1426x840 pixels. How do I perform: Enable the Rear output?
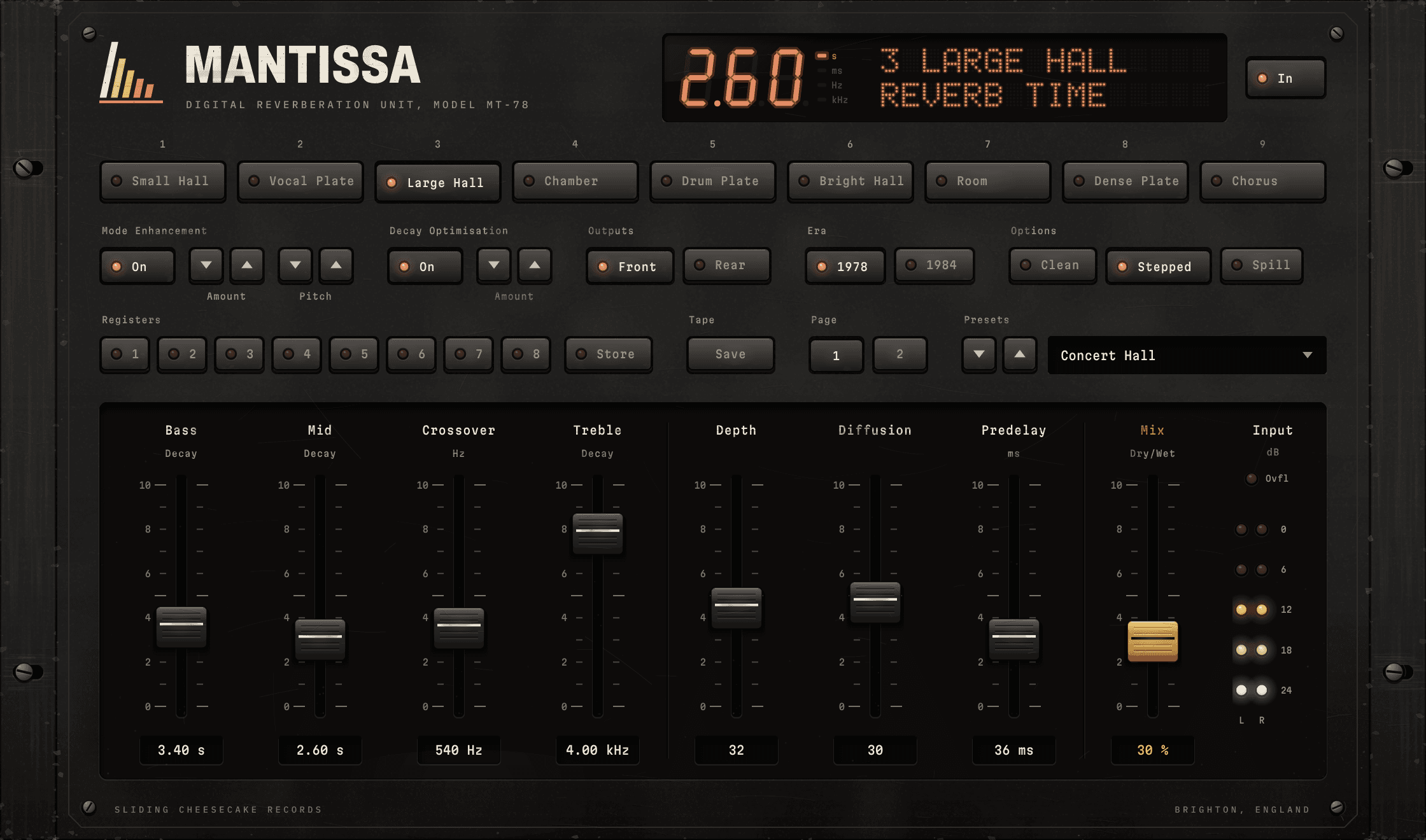point(727,265)
